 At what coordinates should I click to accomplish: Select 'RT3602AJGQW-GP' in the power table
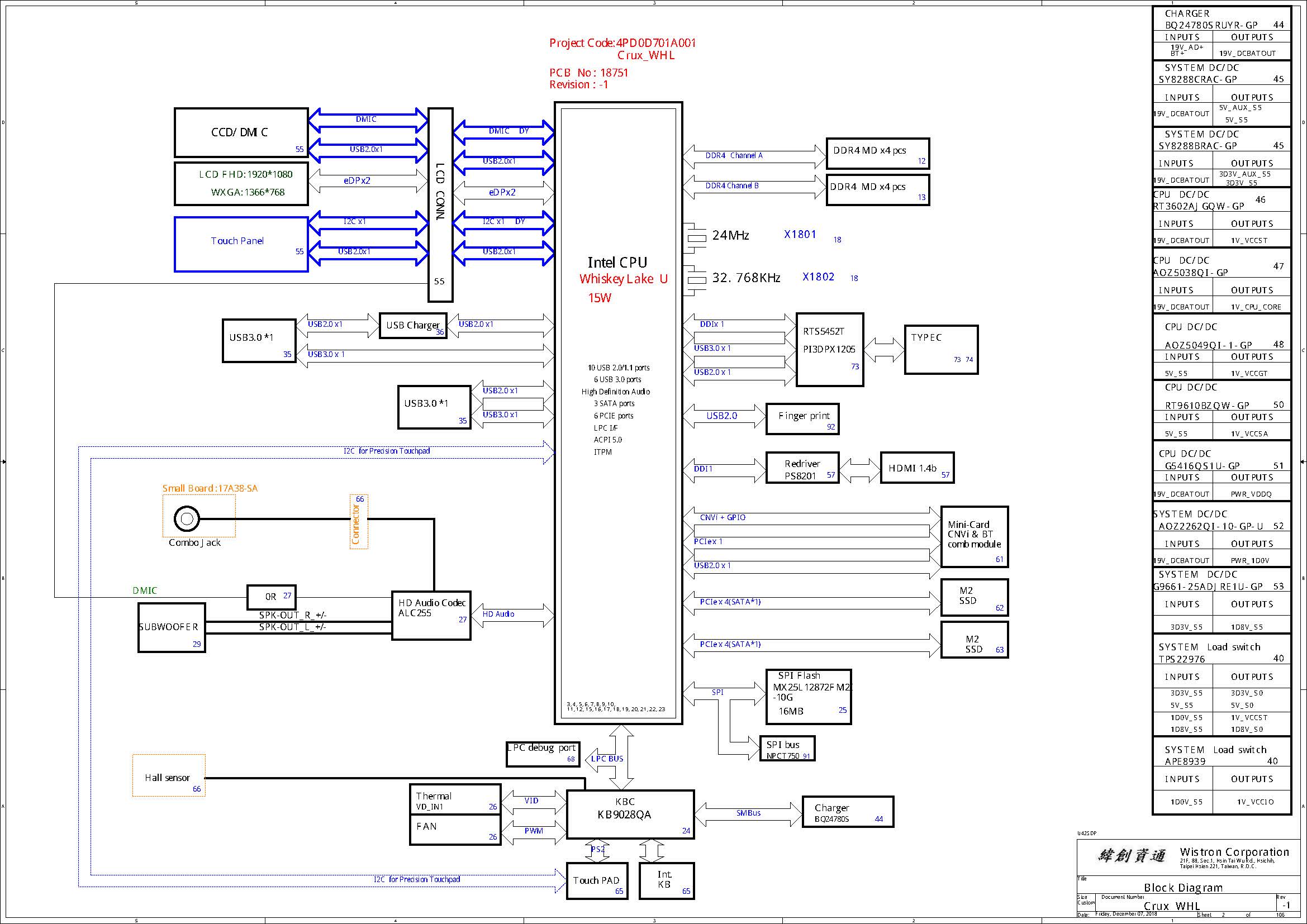1199,206
